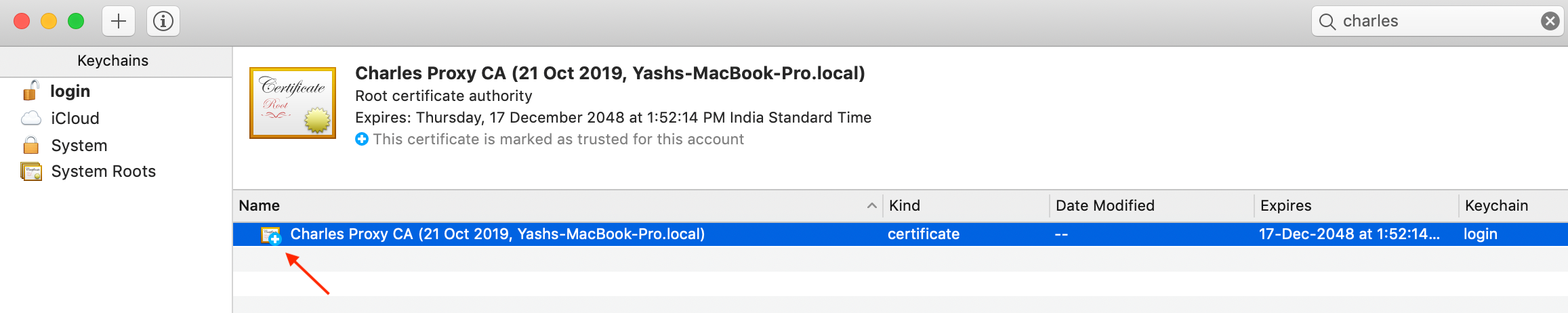Click the 'certificate' kind cell
1568x313 pixels.
[924, 234]
